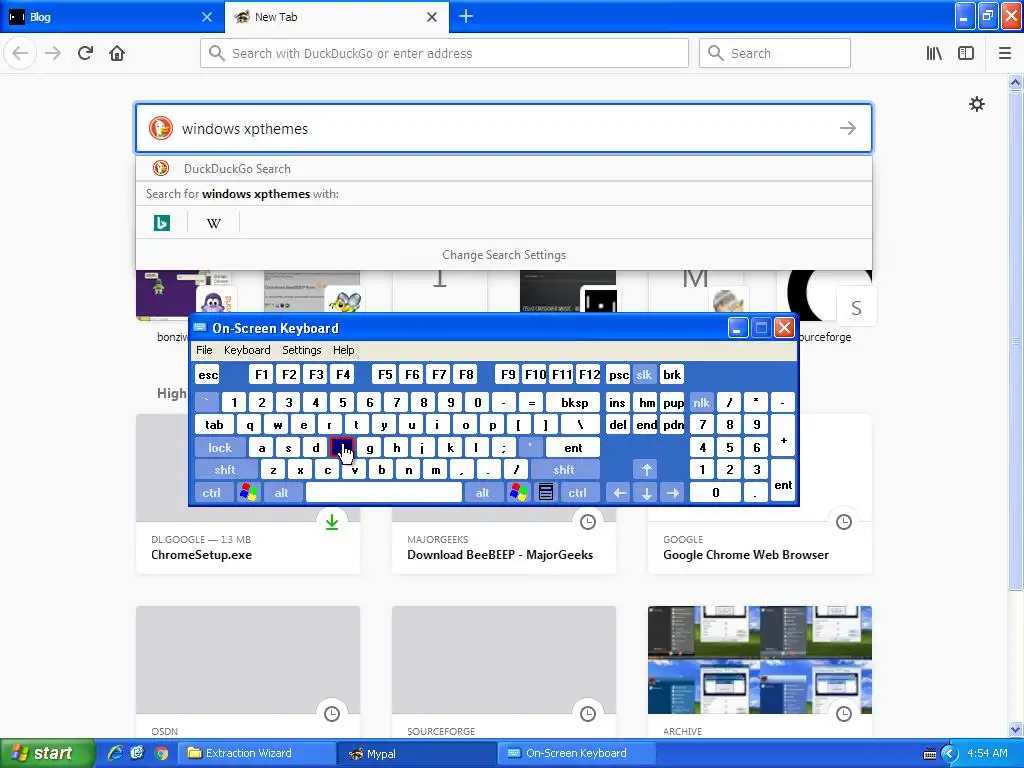Select DuckDuckGo Search suggestion row

[x=504, y=168]
